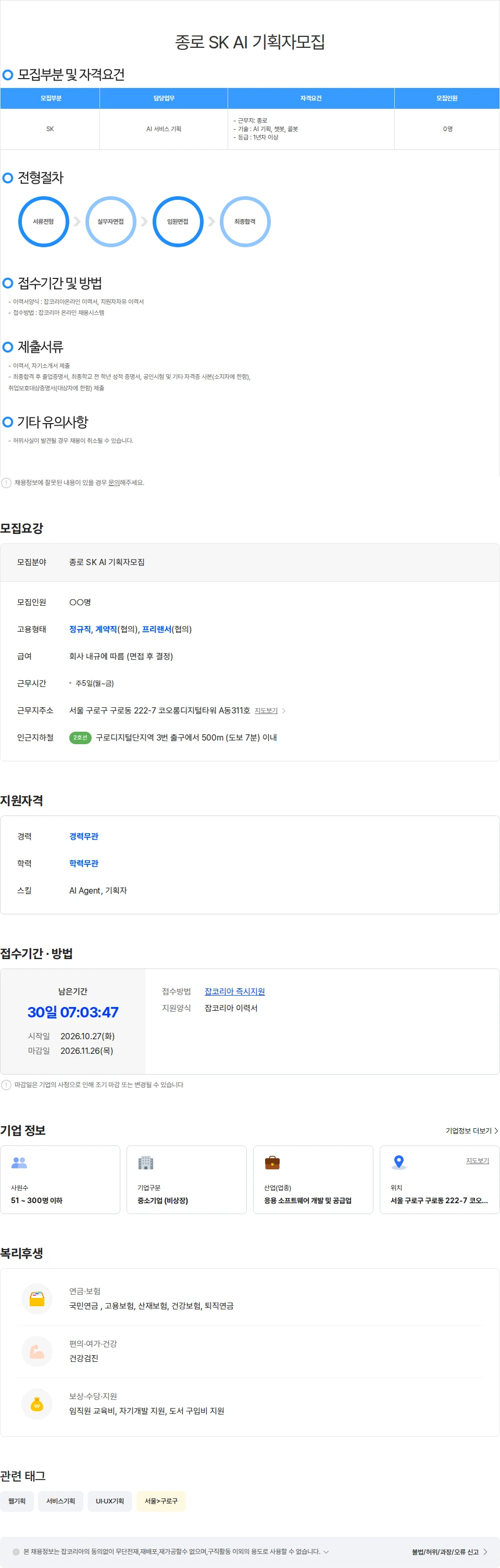Viewport: 500px width, 1568px height.
Task: Click the info icon on the copyright notice bar
Action: pos(16,1551)
